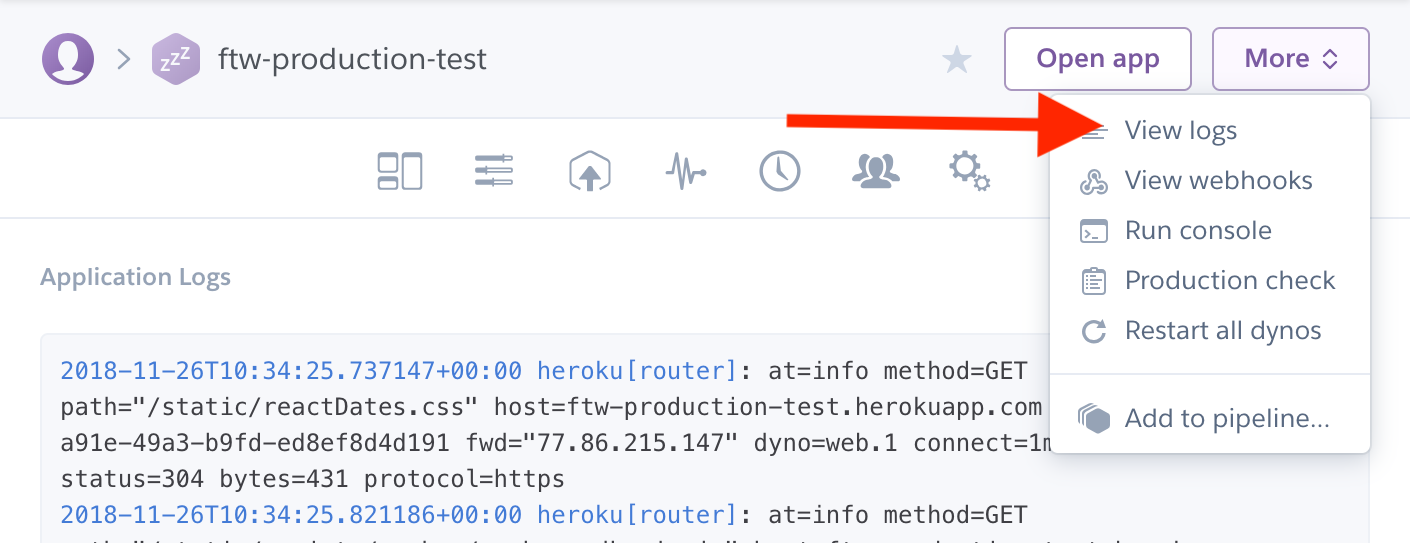The image size is (1410, 543).
Task: Select Restart all dynos
Action: [x=1222, y=331]
